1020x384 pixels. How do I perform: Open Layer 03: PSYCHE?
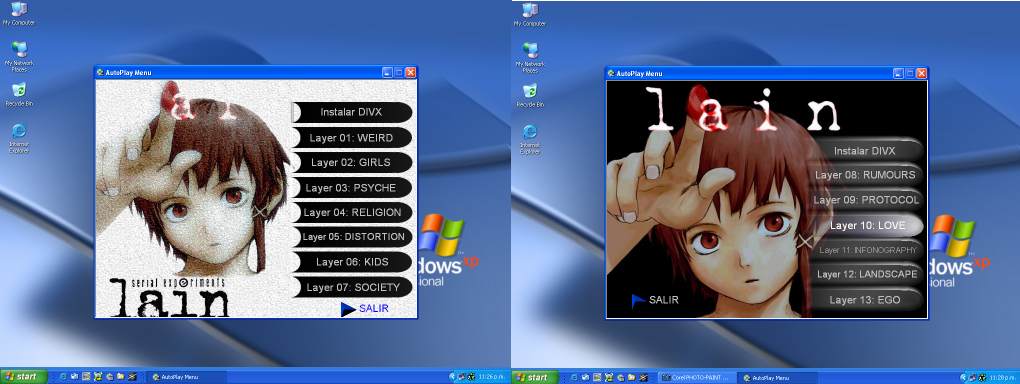(352, 187)
